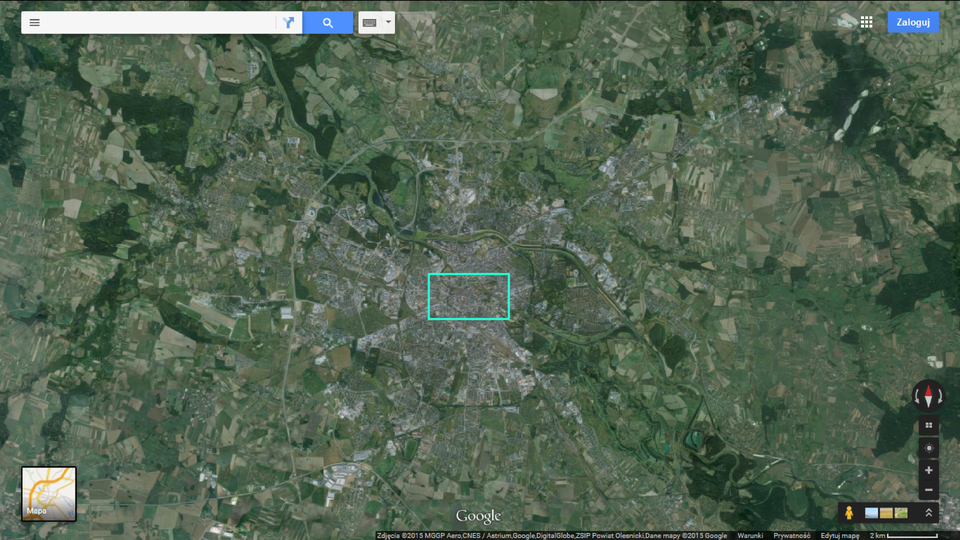Click the on-screen keyboard icon
The height and width of the screenshot is (540, 960).
click(369, 22)
